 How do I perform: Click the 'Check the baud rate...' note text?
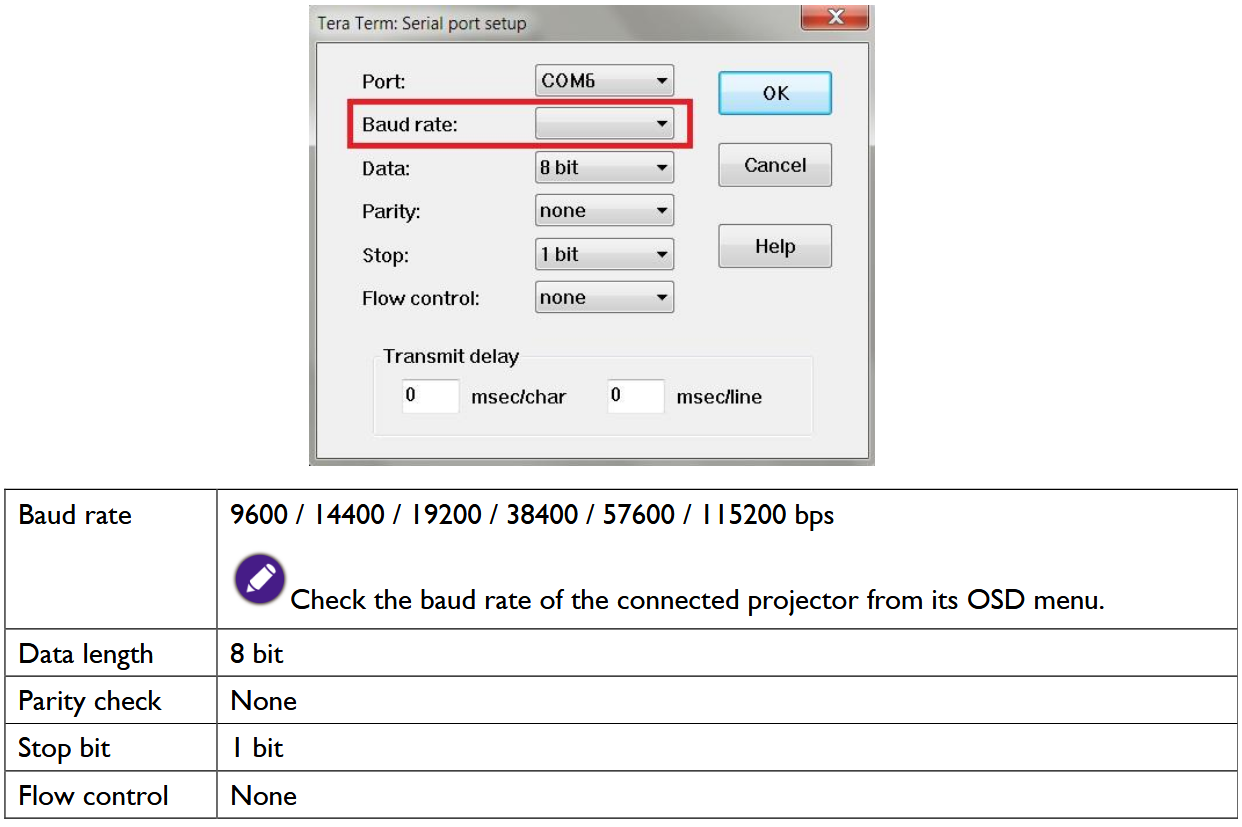[x=697, y=600]
